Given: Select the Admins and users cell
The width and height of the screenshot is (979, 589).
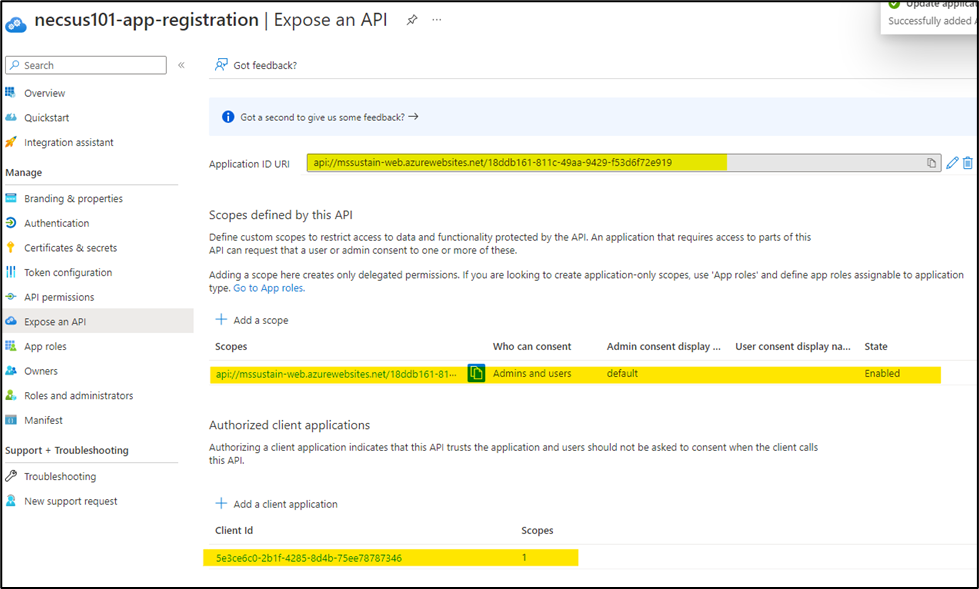Looking at the screenshot, I should click(532, 374).
